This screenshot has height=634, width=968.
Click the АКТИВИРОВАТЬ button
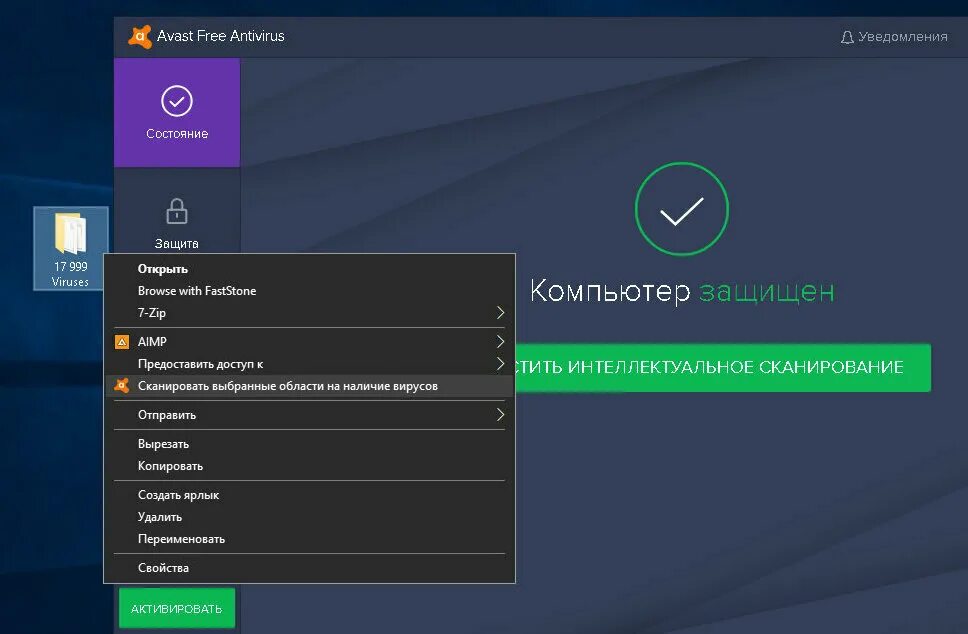[x=177, y=608]
